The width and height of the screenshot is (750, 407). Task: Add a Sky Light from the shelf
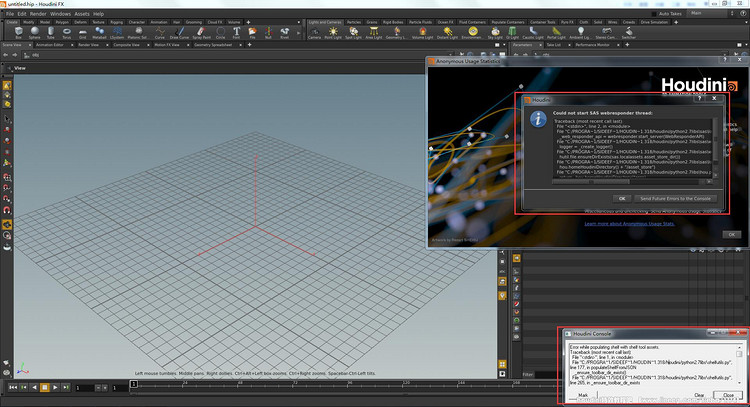[495, 33]
